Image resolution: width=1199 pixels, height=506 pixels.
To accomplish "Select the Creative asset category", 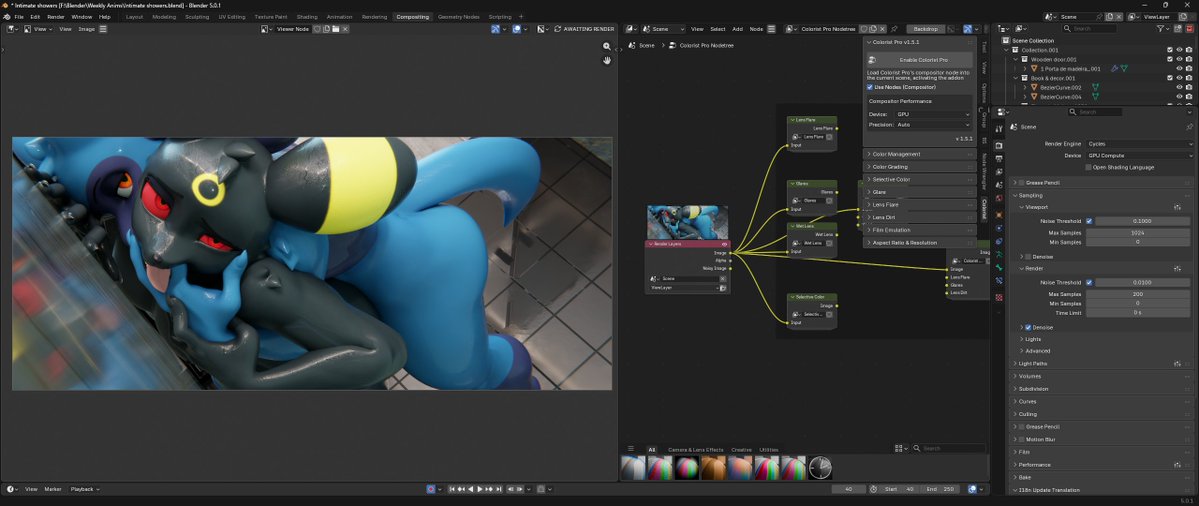I will (x=741, y=449).
